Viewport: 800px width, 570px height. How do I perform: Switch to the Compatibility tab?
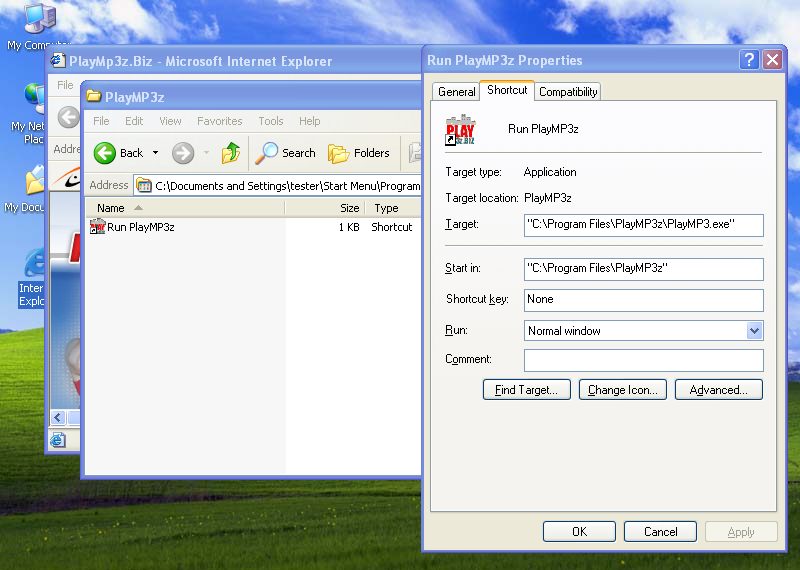(x=568, y=92)
